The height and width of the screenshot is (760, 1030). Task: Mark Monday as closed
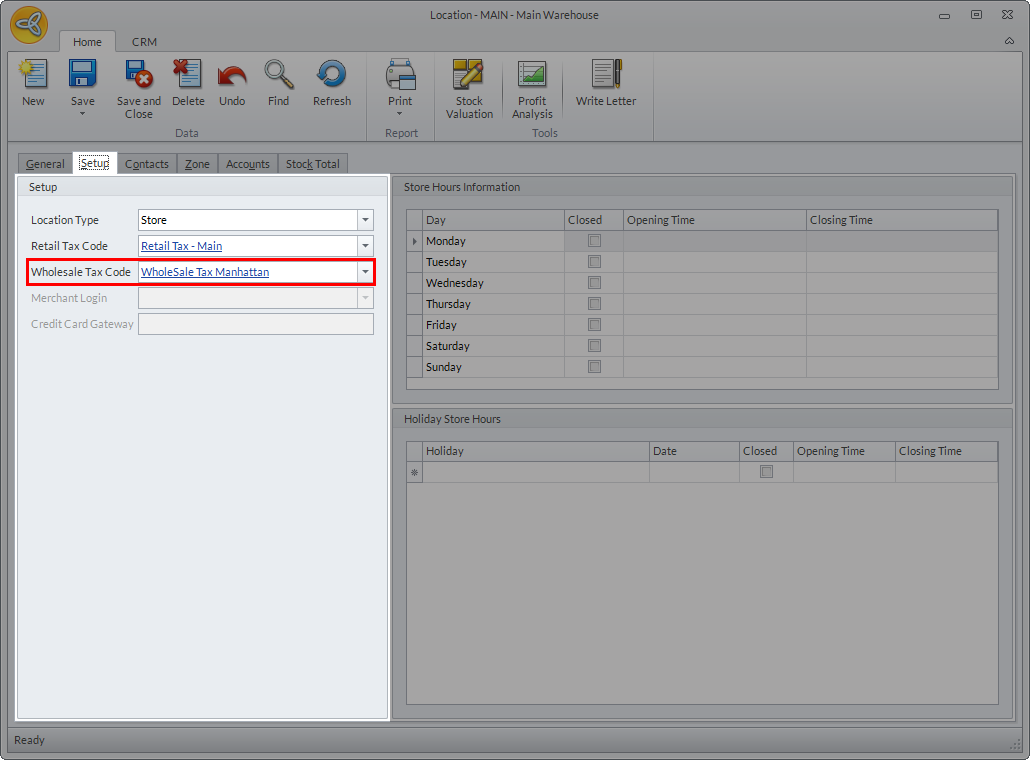click(595, 241)
